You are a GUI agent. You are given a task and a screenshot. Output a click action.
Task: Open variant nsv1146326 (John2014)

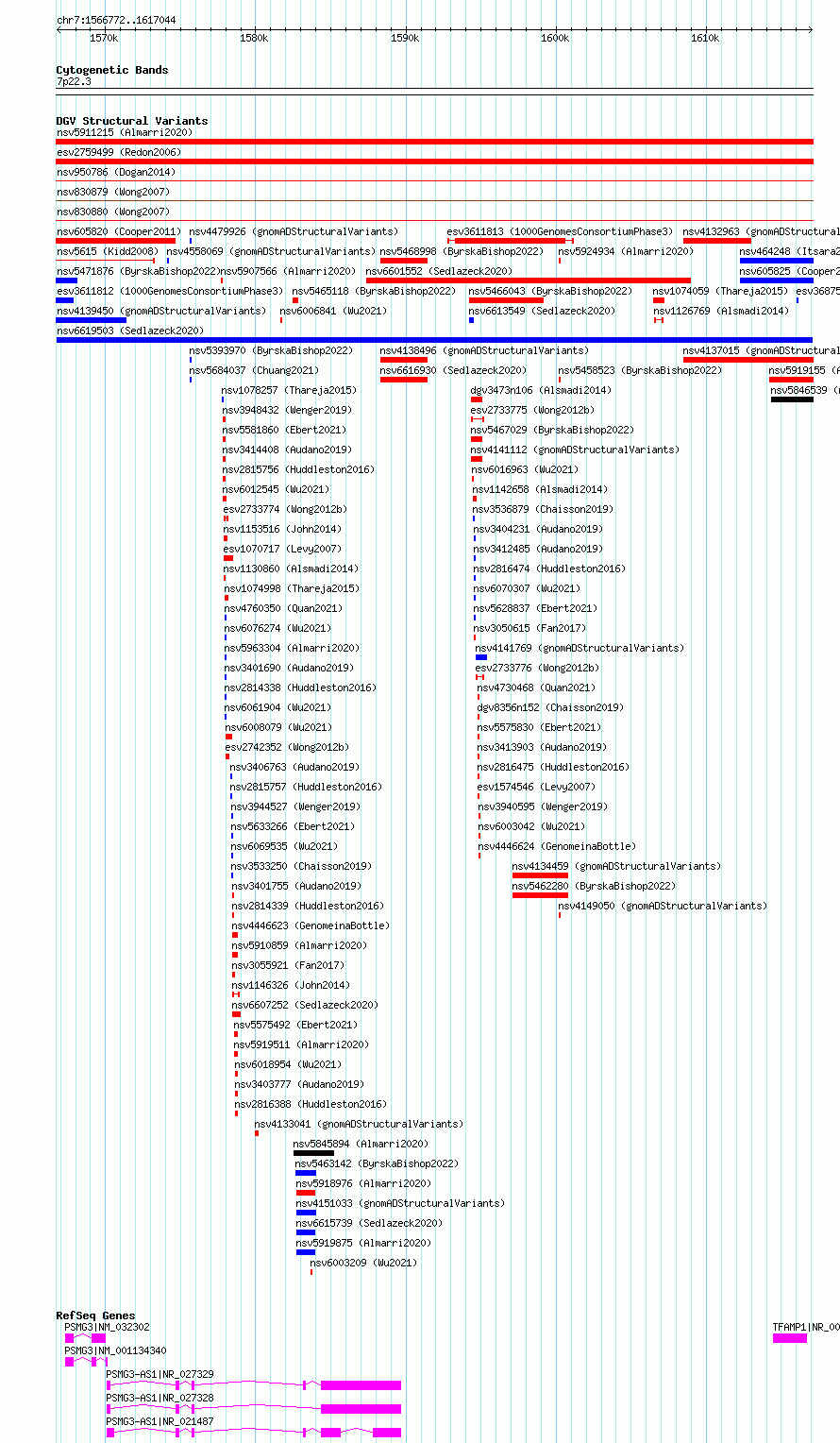(291, 985)
